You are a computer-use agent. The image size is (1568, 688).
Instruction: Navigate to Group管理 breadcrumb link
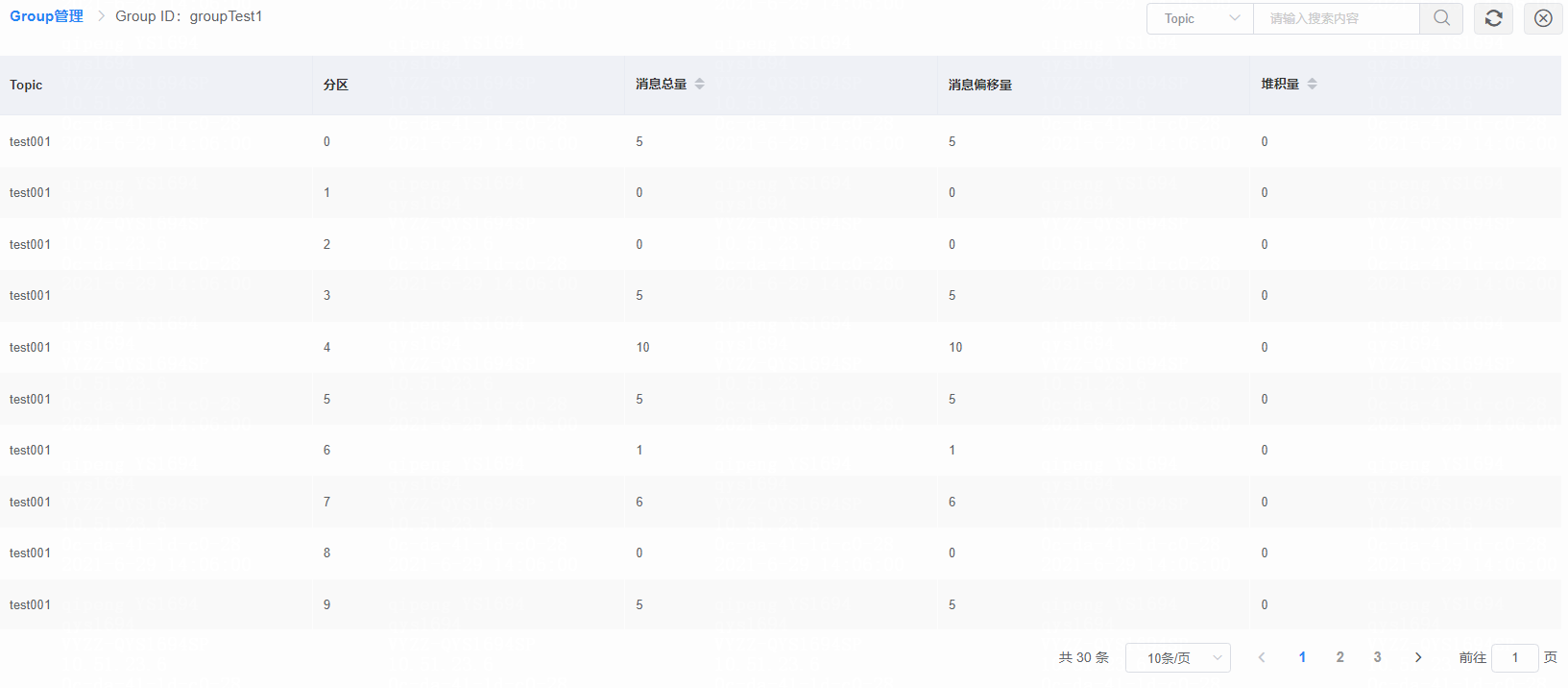(46, 16)
